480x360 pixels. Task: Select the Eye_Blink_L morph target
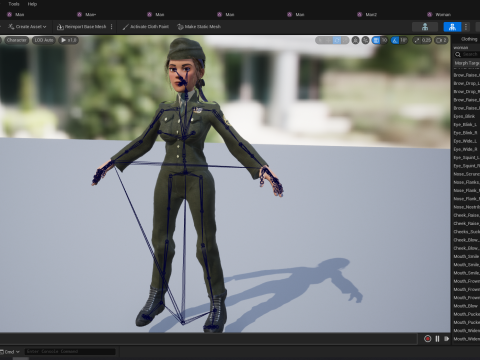click(465, 125)
